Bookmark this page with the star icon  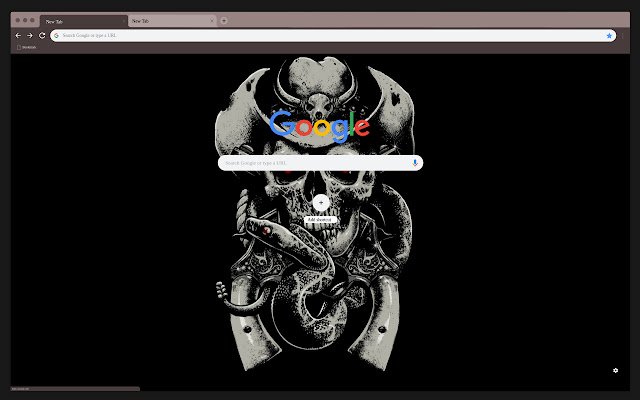[609, 36]
